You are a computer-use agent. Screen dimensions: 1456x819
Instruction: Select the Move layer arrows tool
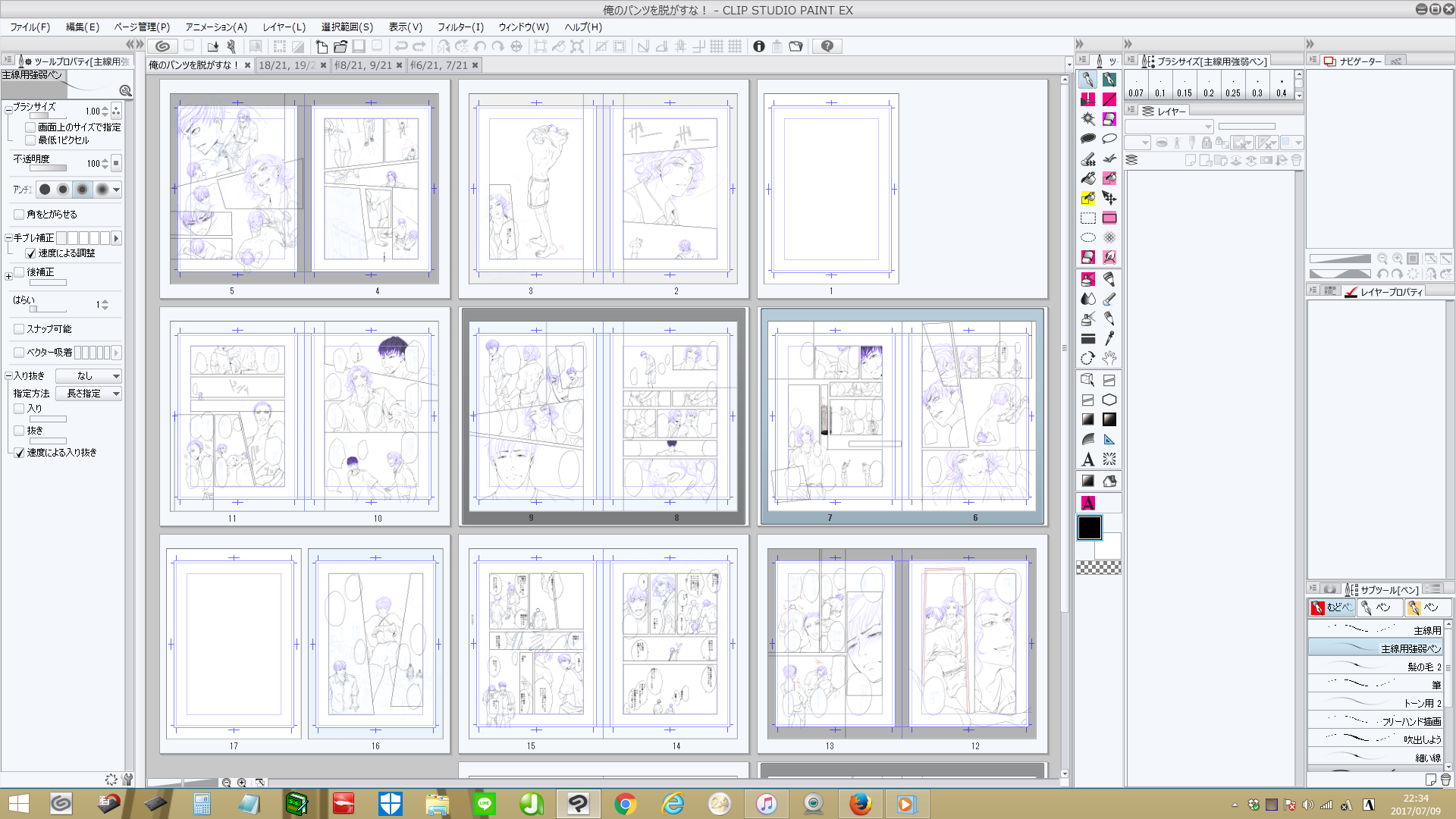pos(1109,198)
